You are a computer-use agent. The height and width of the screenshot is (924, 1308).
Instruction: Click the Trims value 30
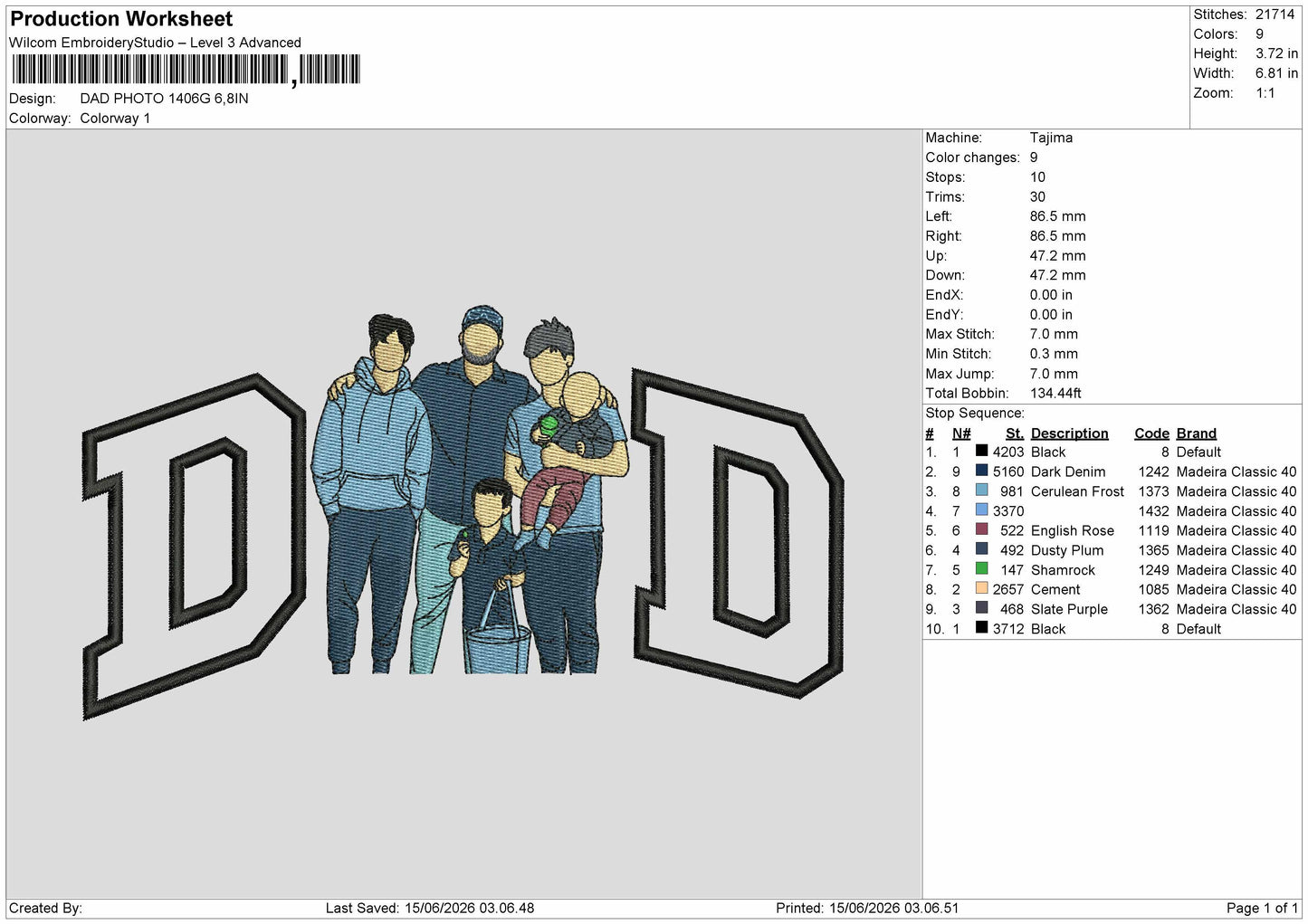[x=1037, y=197]
